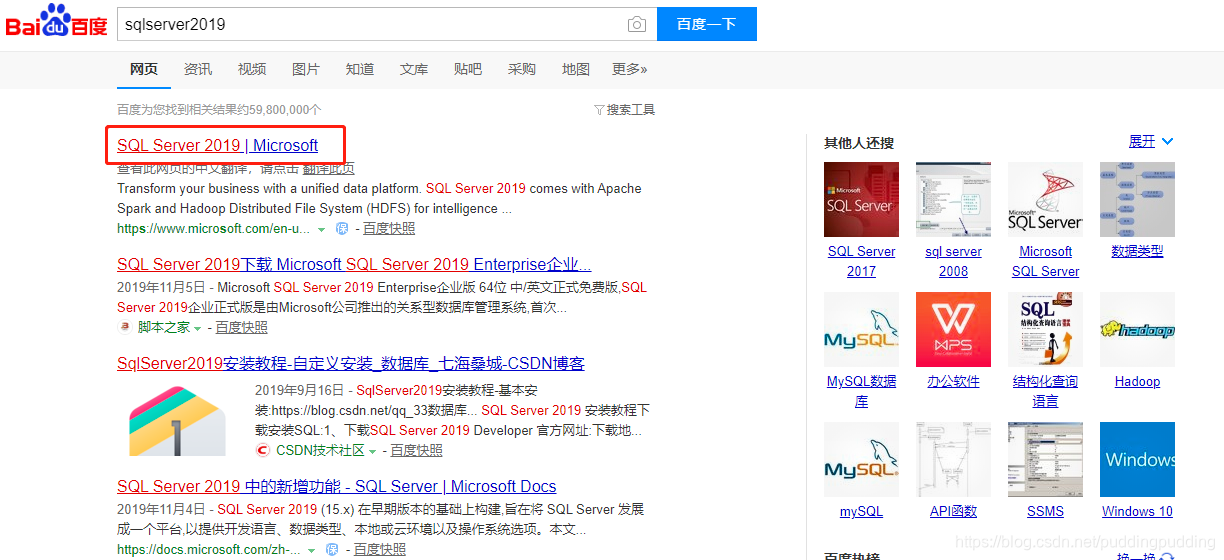Click the WPS 办公软件 logo
The width and height of the screenshot is (1224, 560).
[x=953, y=329]
